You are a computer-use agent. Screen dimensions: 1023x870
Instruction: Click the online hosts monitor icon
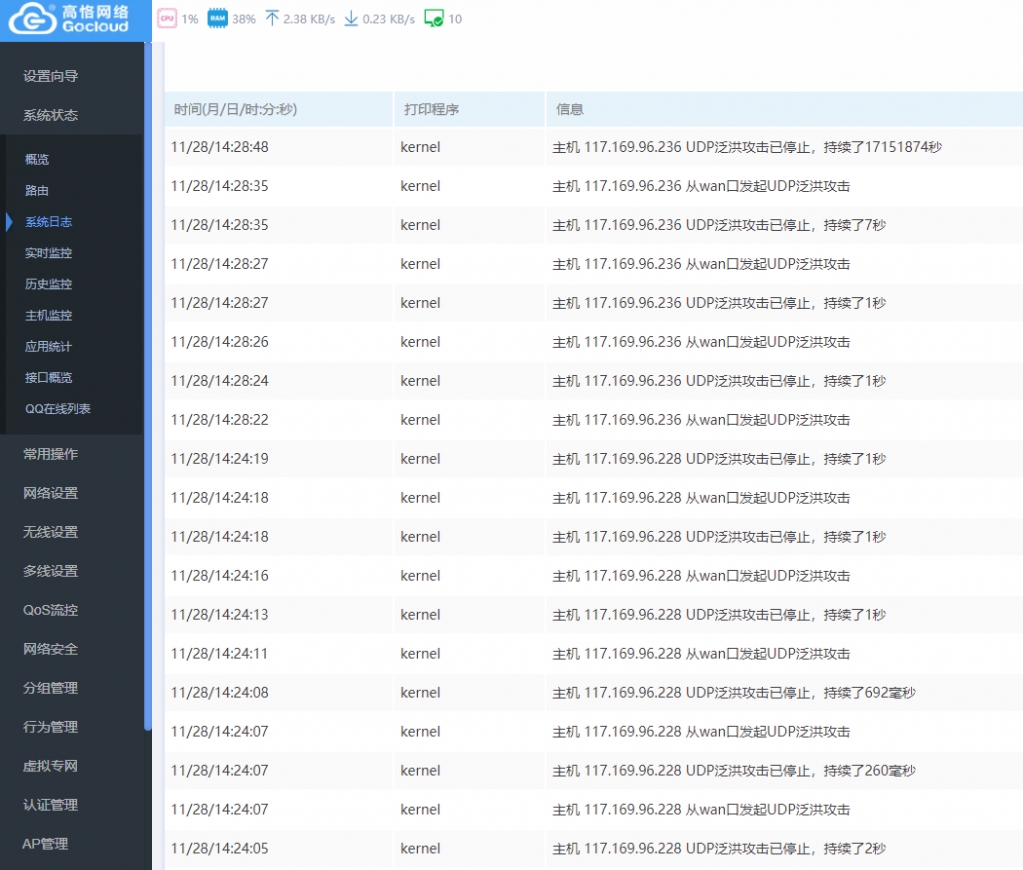pos(434,18)
